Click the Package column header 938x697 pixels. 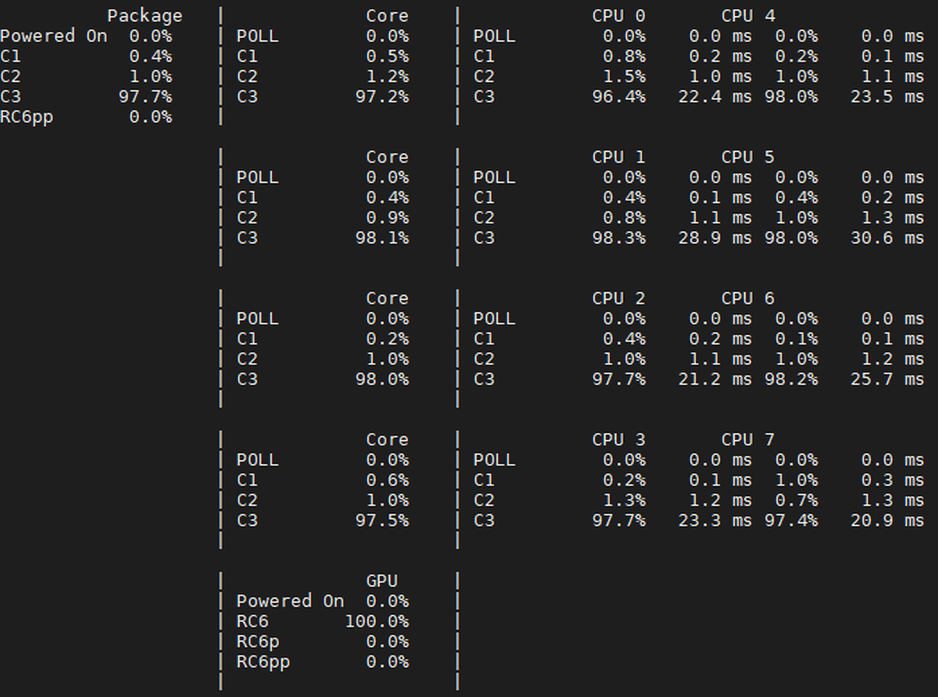point(145,16)
